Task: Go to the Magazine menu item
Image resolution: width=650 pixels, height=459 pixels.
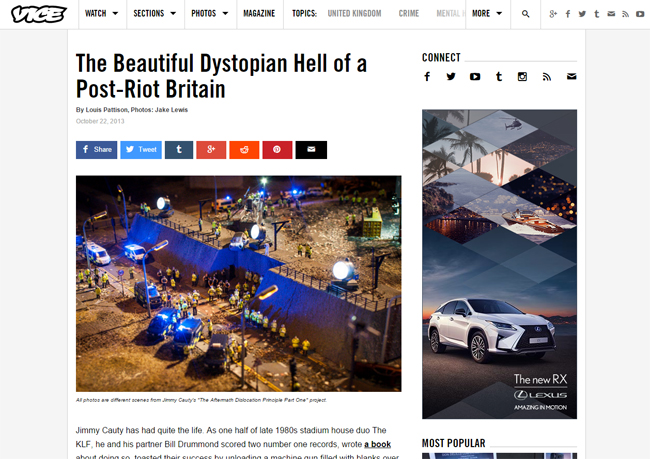Action: coord(259,14)
